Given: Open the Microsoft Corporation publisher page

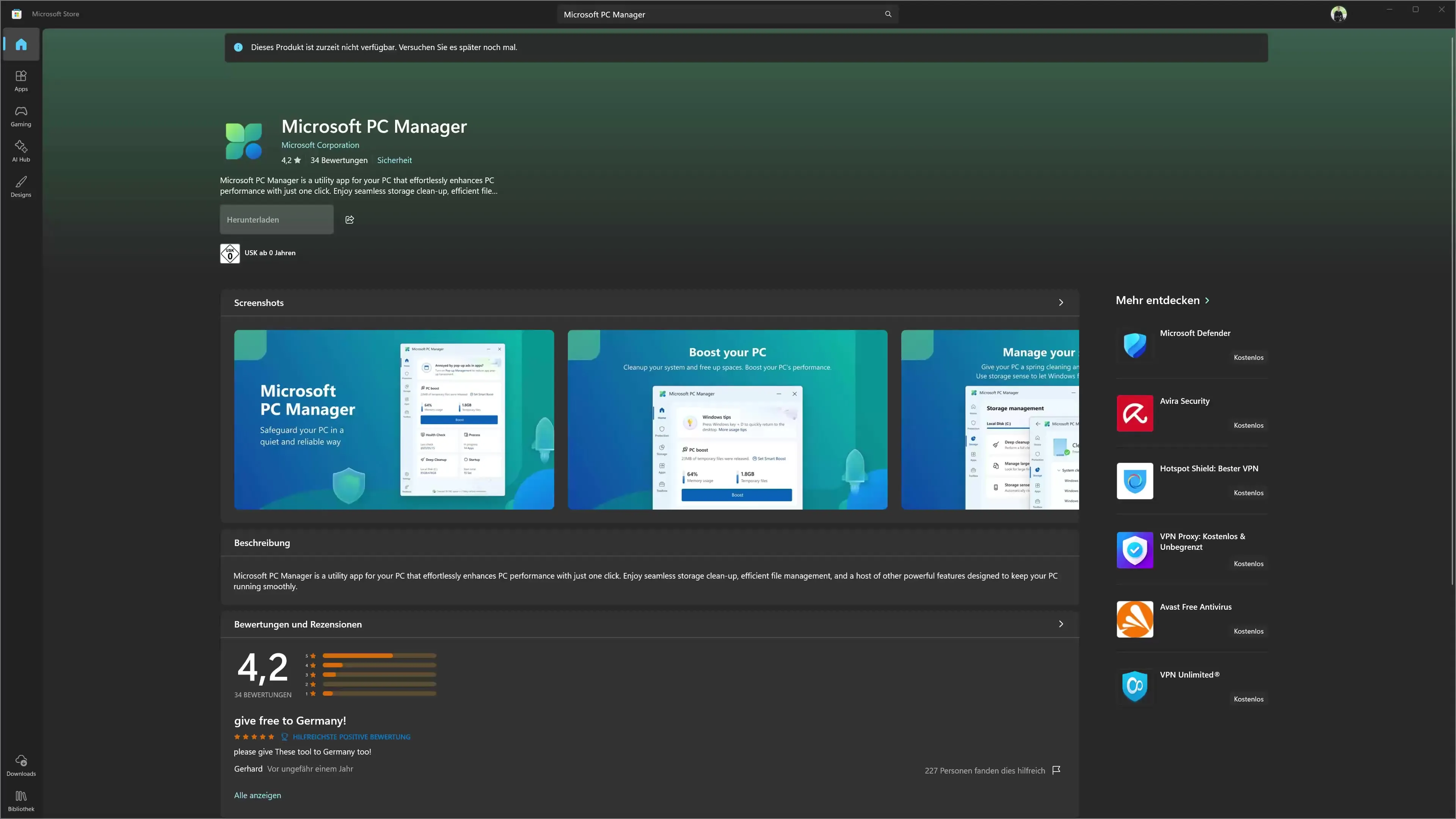Looking at the screenshot, I should (320, 145).
